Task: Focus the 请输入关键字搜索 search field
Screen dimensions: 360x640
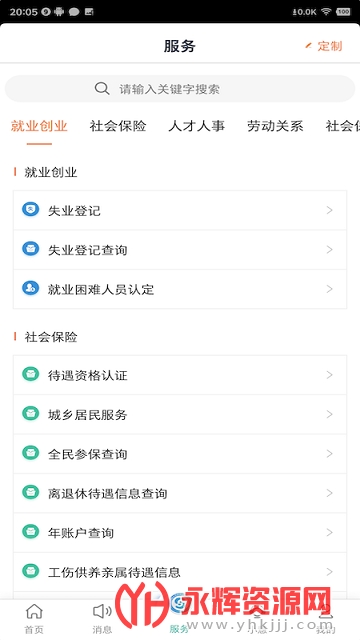Action: tap(180, 89)
